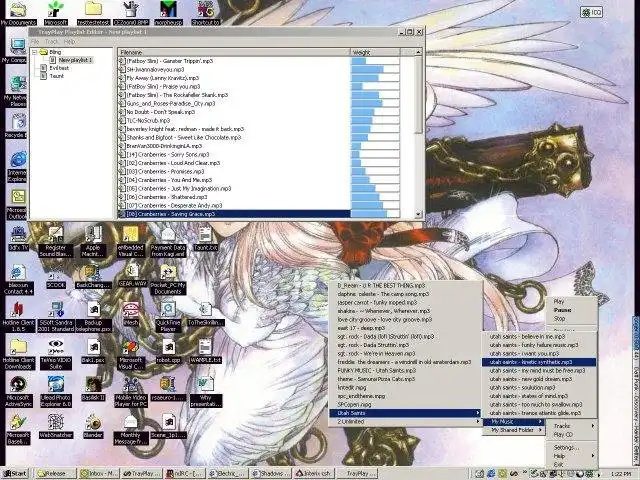Select TLC-NoScrub.mp3 in the playlist
This screenshot has width=640, height=480.
pyautogui.click(x=234, y=120)
